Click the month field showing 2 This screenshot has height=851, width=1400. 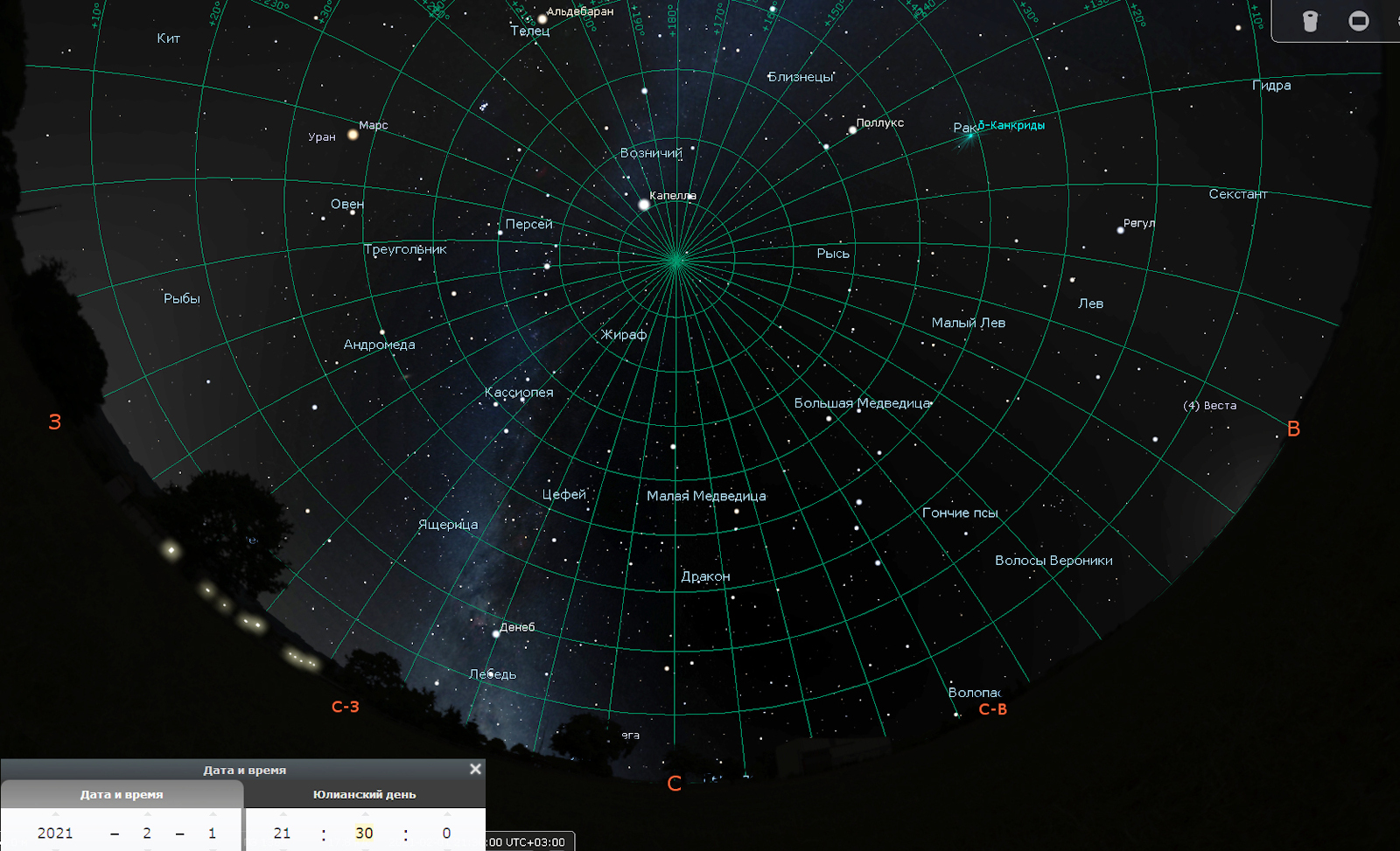coord(147,834)
